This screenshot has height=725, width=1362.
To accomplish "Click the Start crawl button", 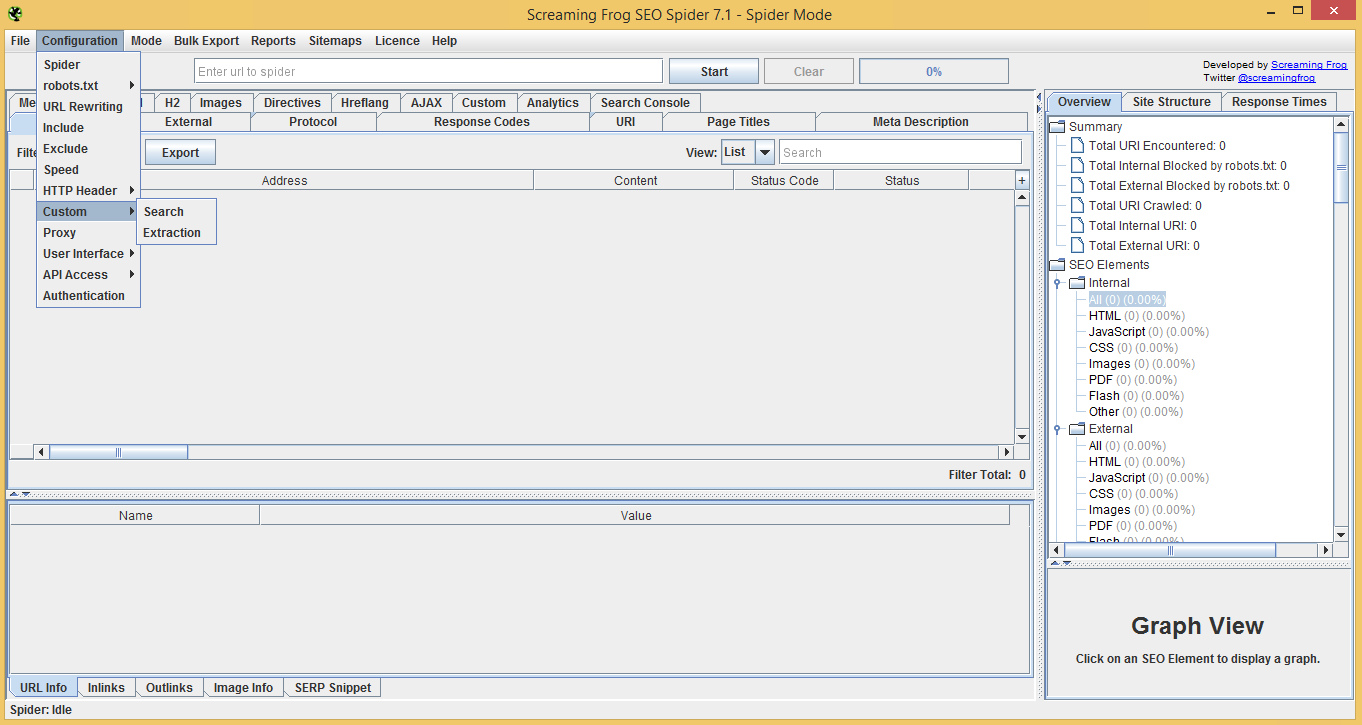I will click(x=714, y=71).
